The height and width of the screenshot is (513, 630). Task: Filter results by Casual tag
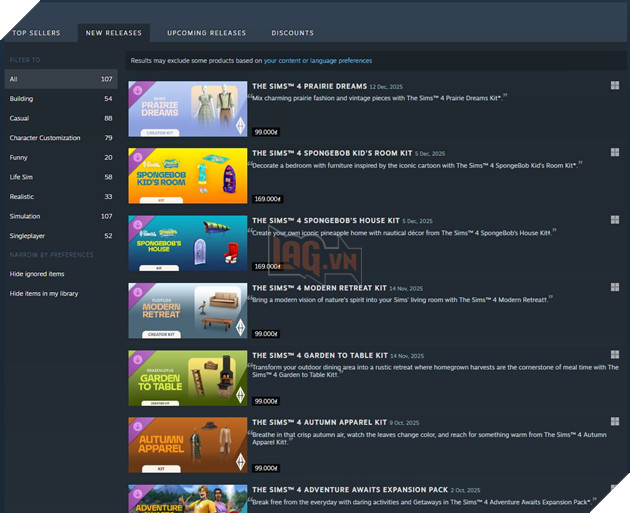coord(19,118)
